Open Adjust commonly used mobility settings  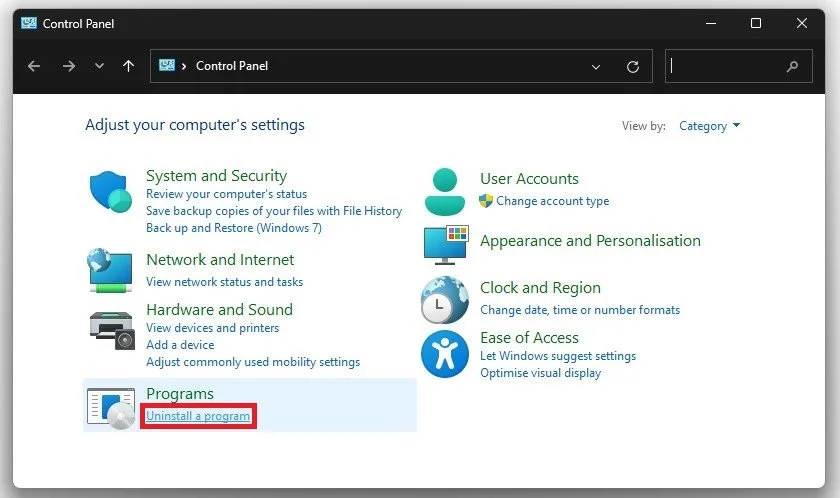click(253, 362)
